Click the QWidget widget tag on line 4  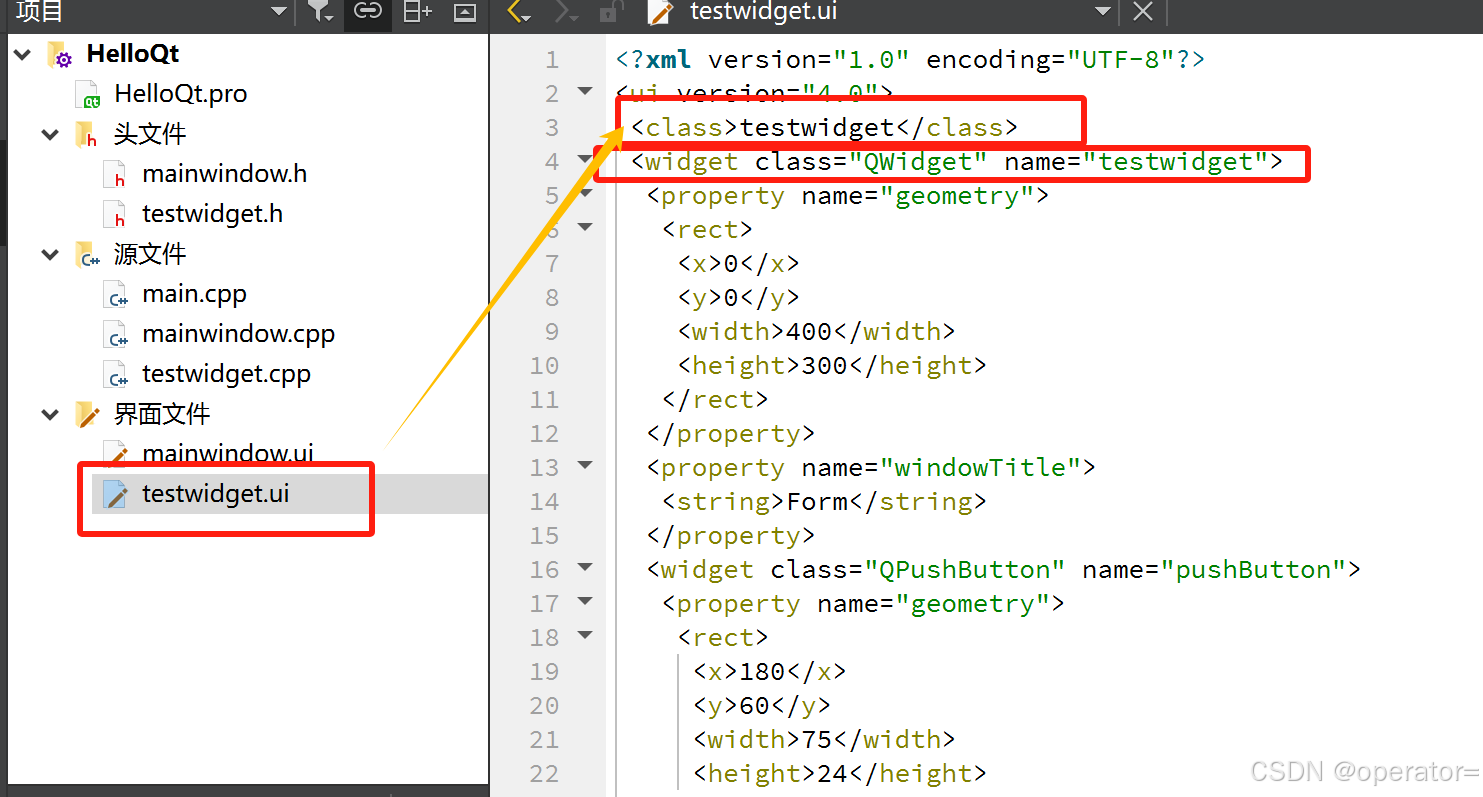(x=957, y=162)
